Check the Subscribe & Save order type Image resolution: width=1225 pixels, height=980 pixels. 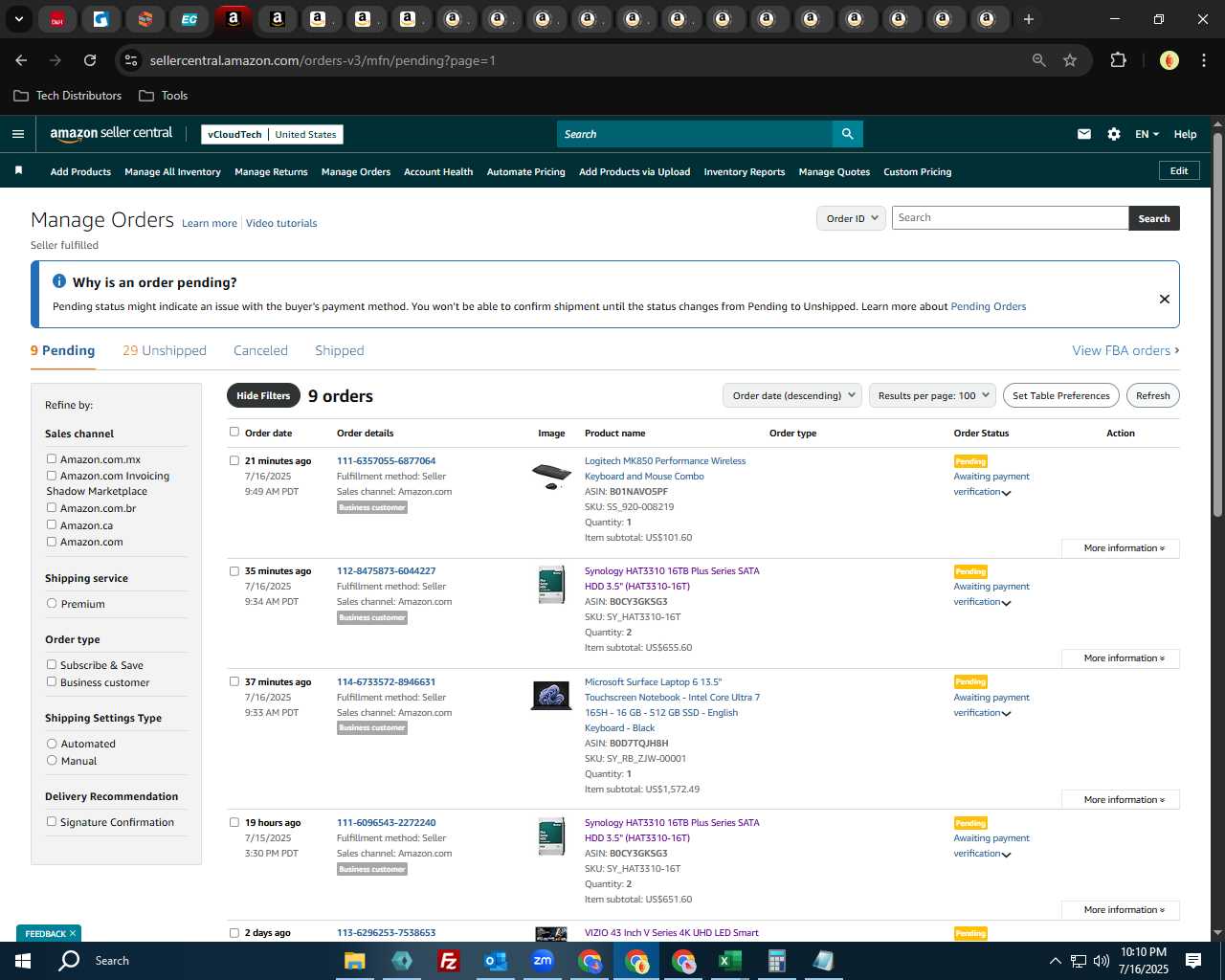coord(52,664)
